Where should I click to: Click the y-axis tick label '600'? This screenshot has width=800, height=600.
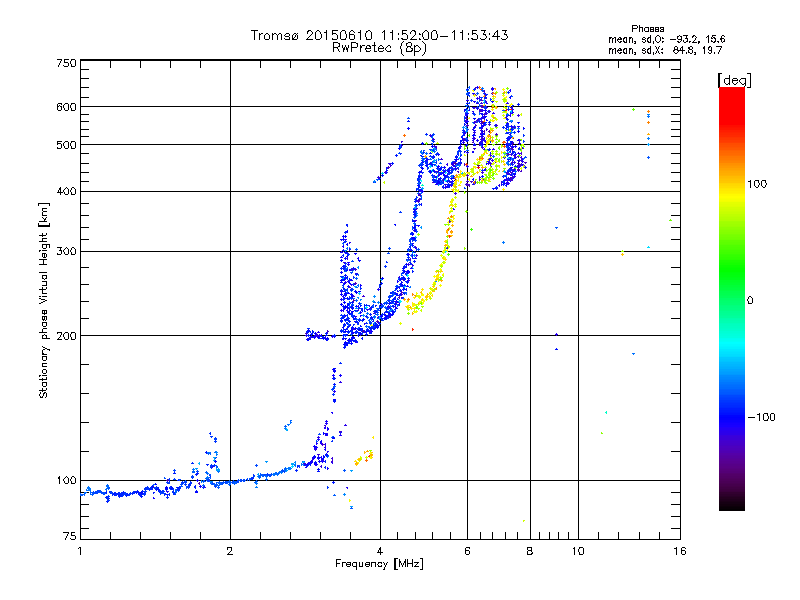(x=66, y=107)
